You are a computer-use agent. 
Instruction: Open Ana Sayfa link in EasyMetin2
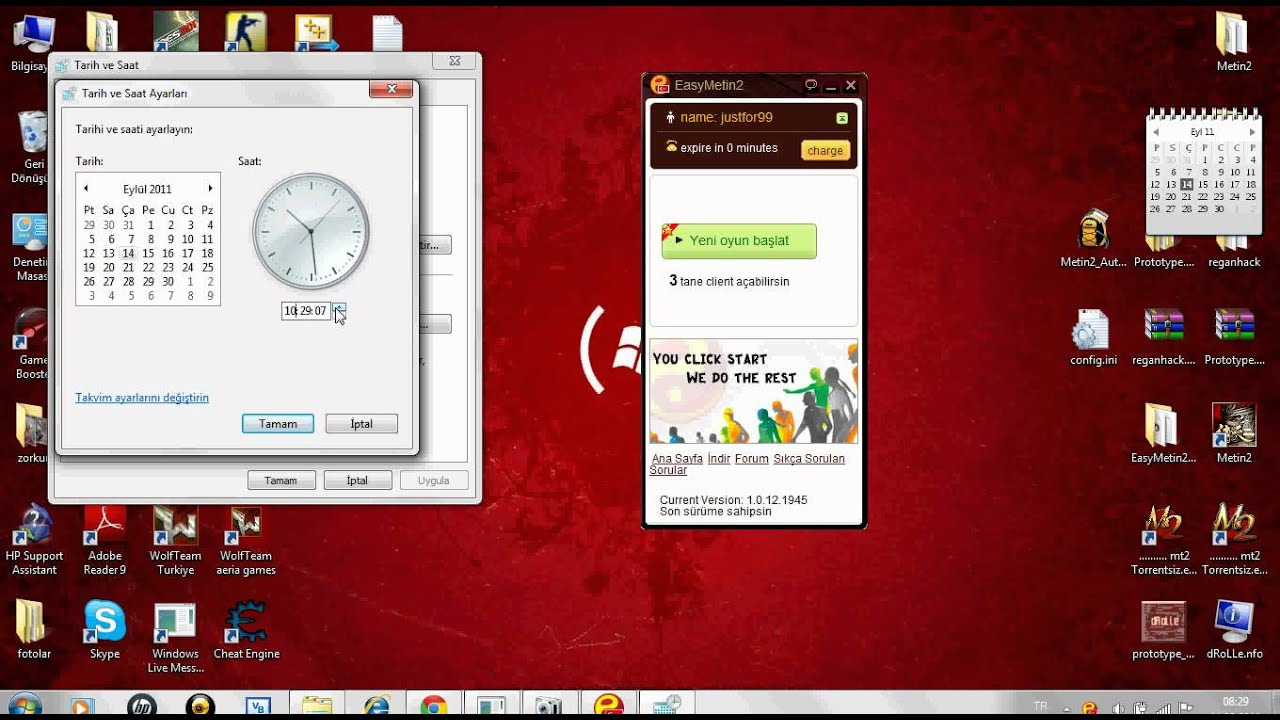(x=677, y=459)
